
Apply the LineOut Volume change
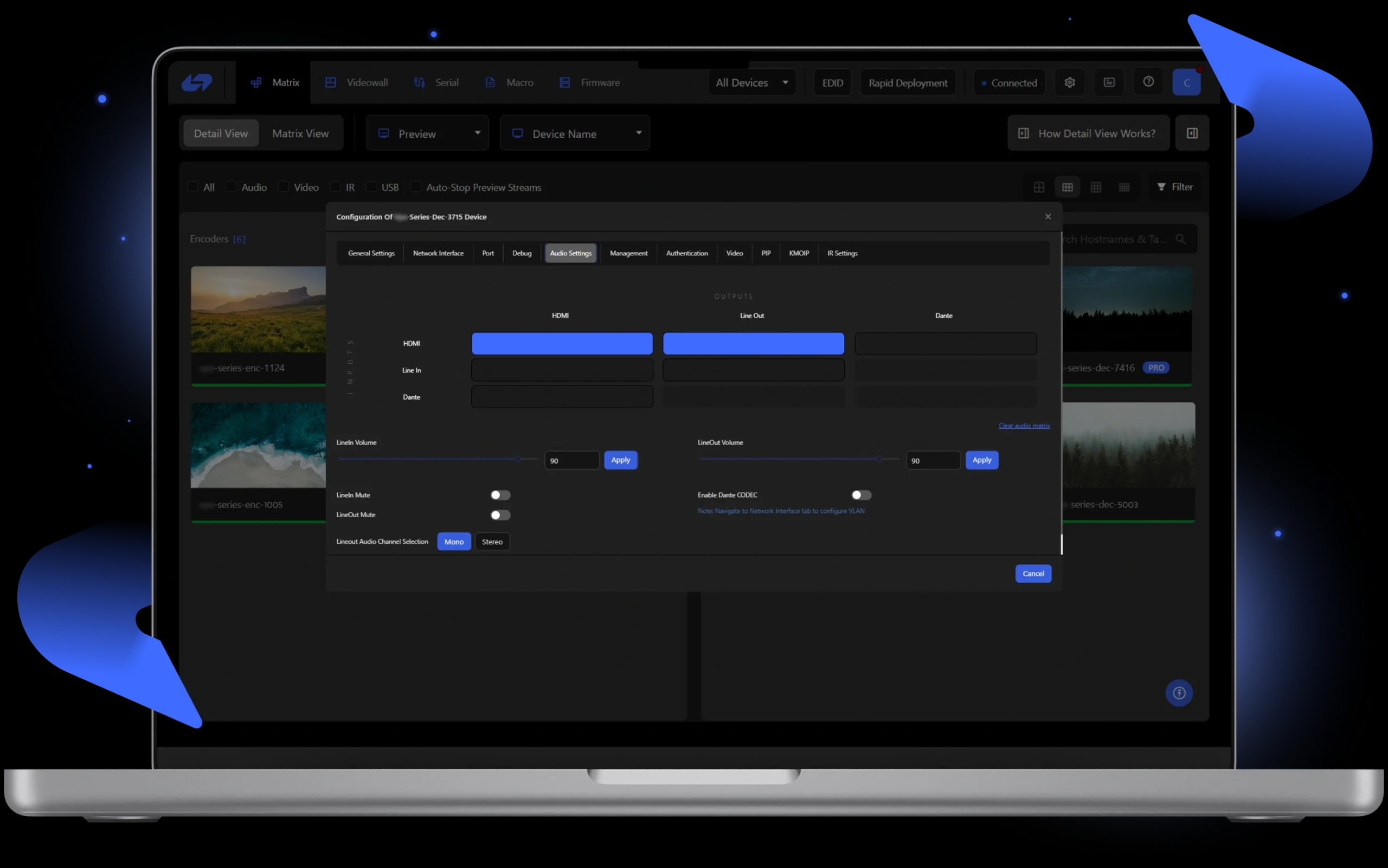coord(981,460)
